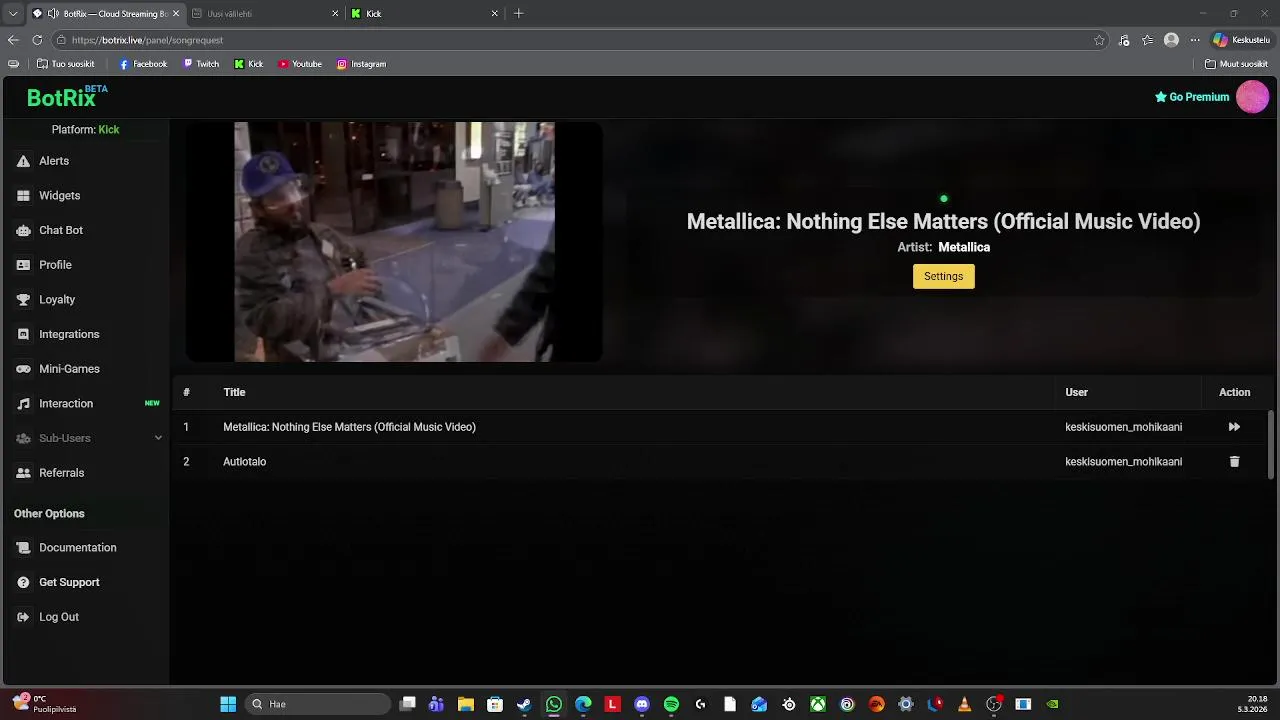The height and width of the screenshot is (720, 1280).
Task: Open a new browser tab
Action: coord(518,14)
